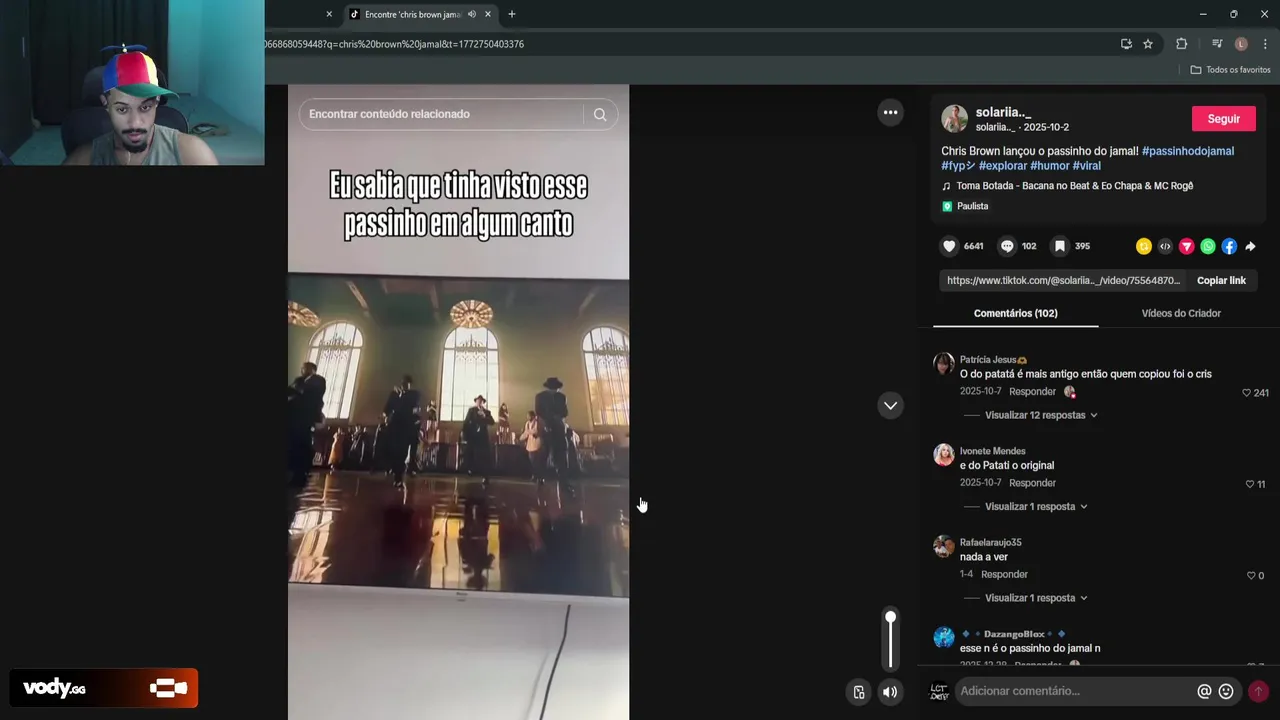Click the install app icon in address bar
Screen dimensions: 1280x720
pyautogui.click(x=1126, y=44)
